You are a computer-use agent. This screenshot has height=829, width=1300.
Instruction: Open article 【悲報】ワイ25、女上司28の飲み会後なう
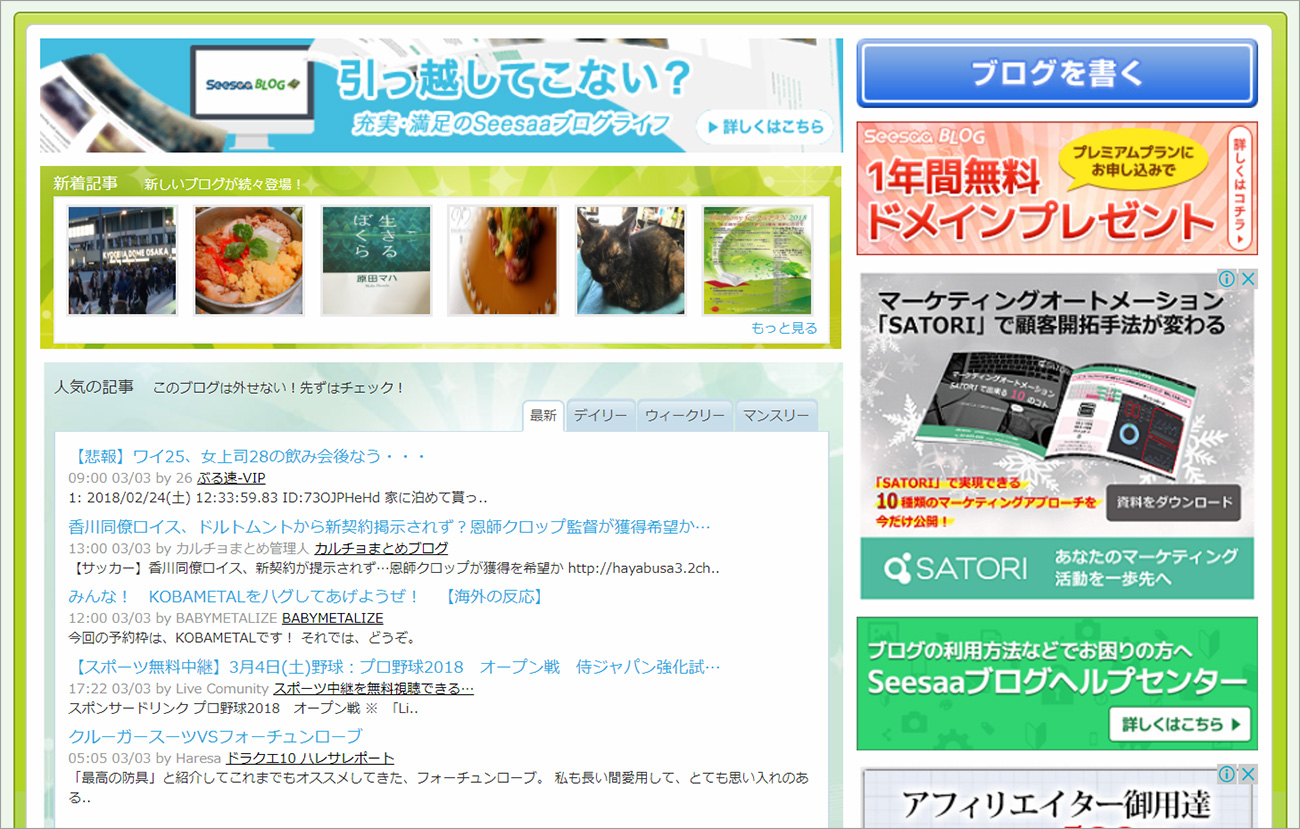pyautogui.click(x=247, y=457)
